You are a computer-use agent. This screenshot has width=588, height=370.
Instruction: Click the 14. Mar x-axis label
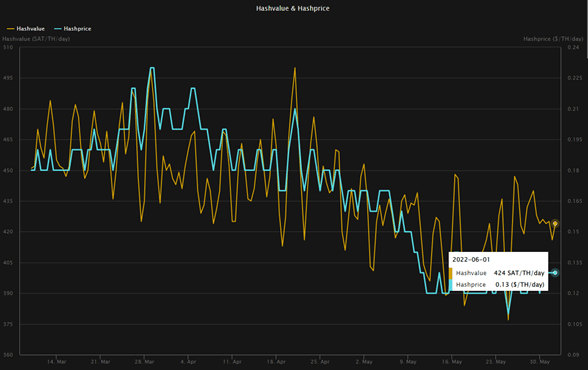pos(57,362)
